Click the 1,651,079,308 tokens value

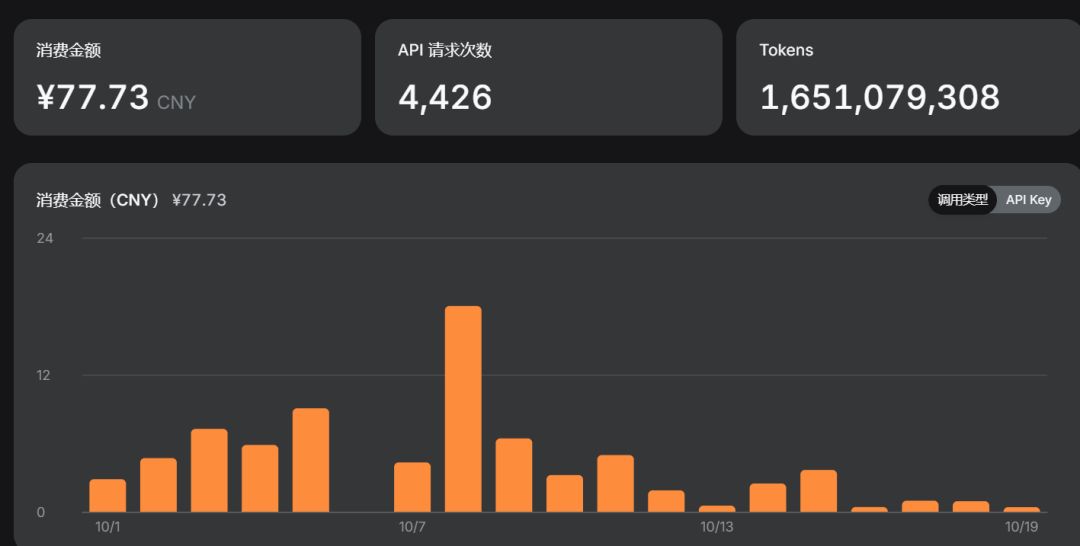[x=880, y=98]
